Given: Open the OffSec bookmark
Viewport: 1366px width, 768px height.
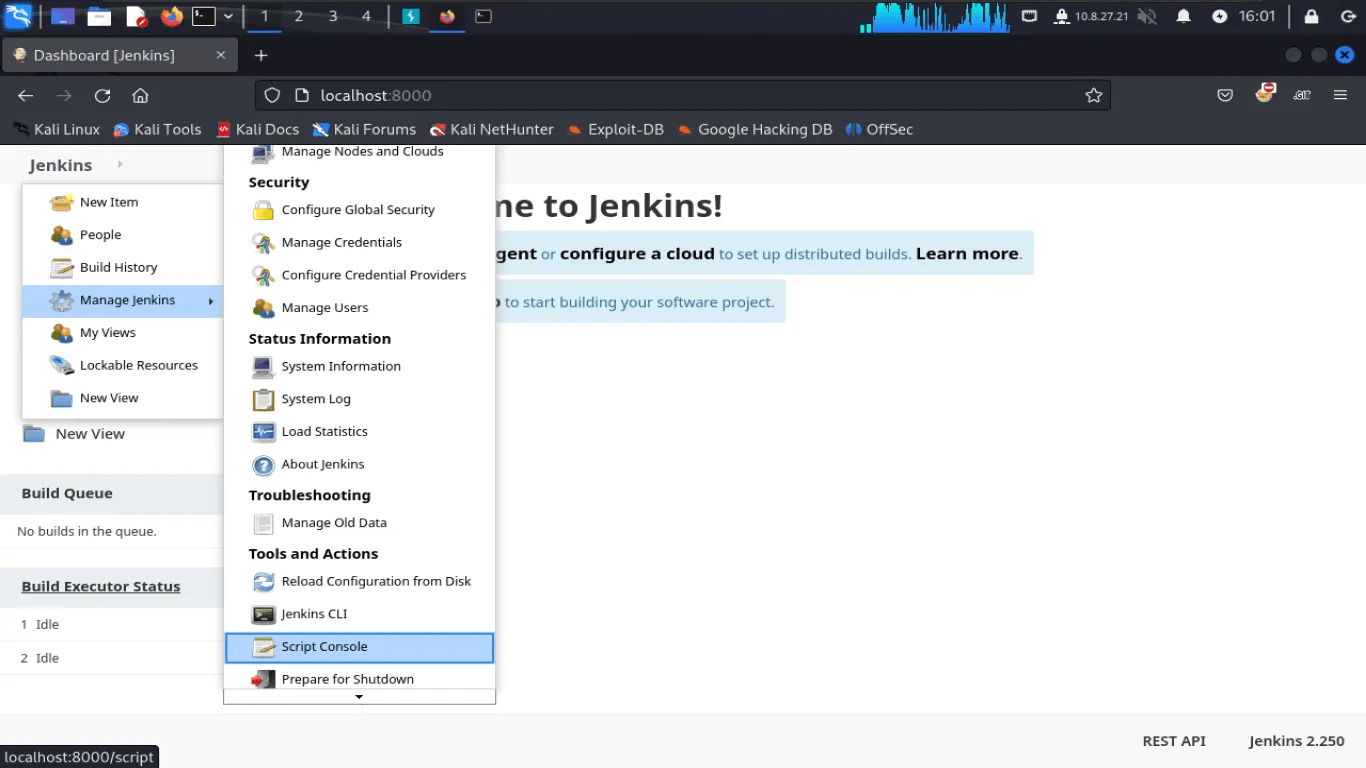Looking at the screenshot, I should 879,129.
